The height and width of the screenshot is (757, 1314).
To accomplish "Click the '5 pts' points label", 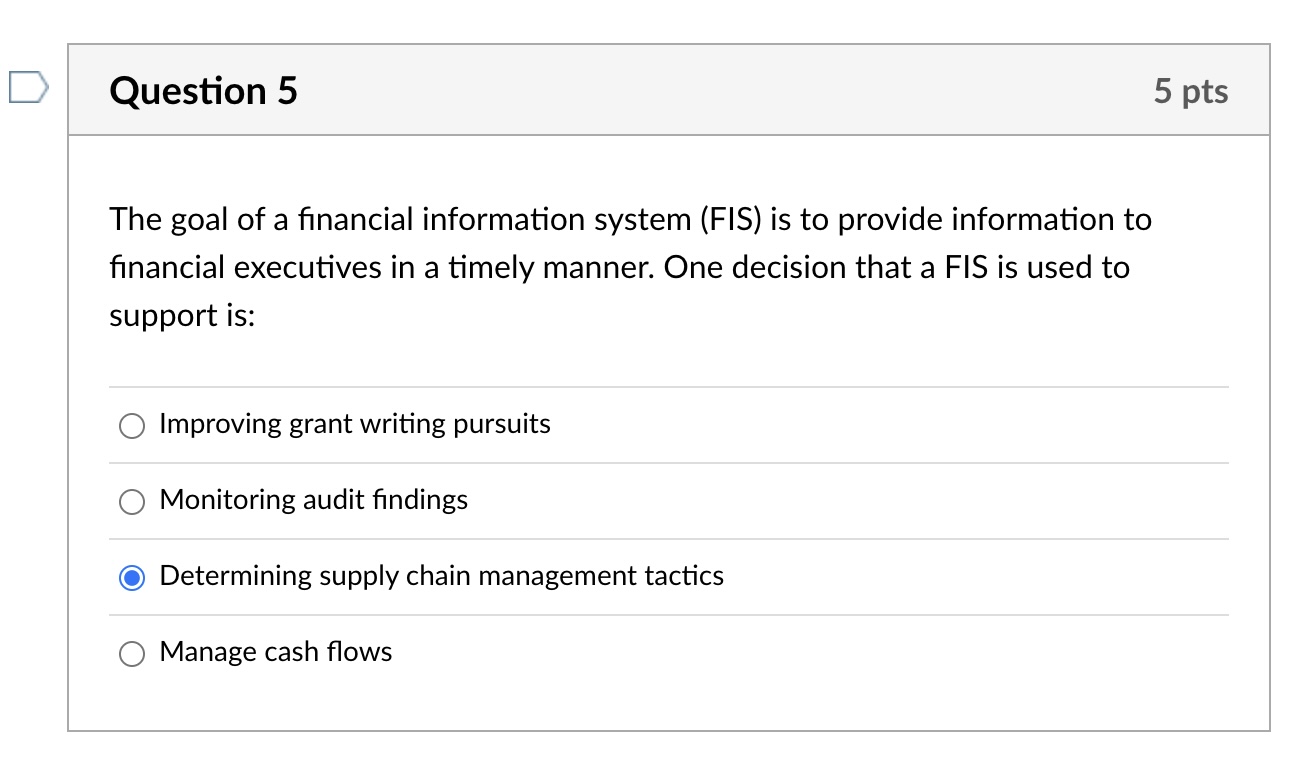I will point(1190,91).
